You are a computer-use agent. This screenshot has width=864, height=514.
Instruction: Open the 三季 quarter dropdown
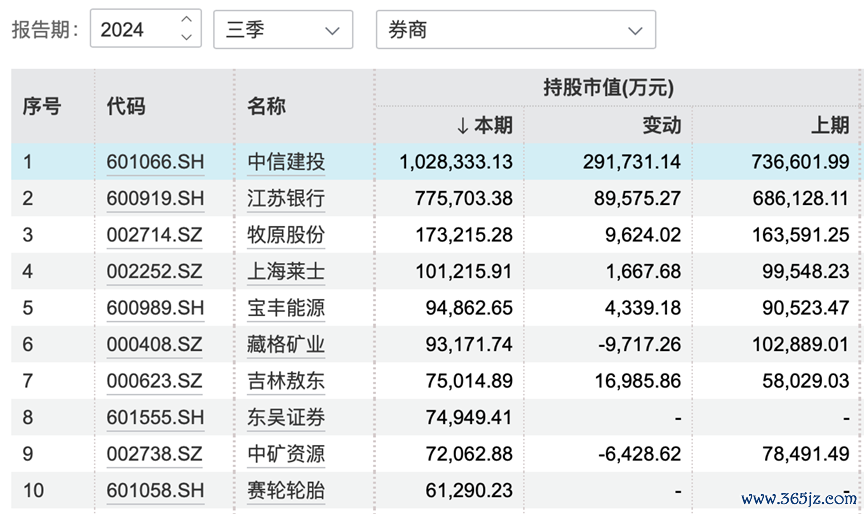[x=283, y=30]
